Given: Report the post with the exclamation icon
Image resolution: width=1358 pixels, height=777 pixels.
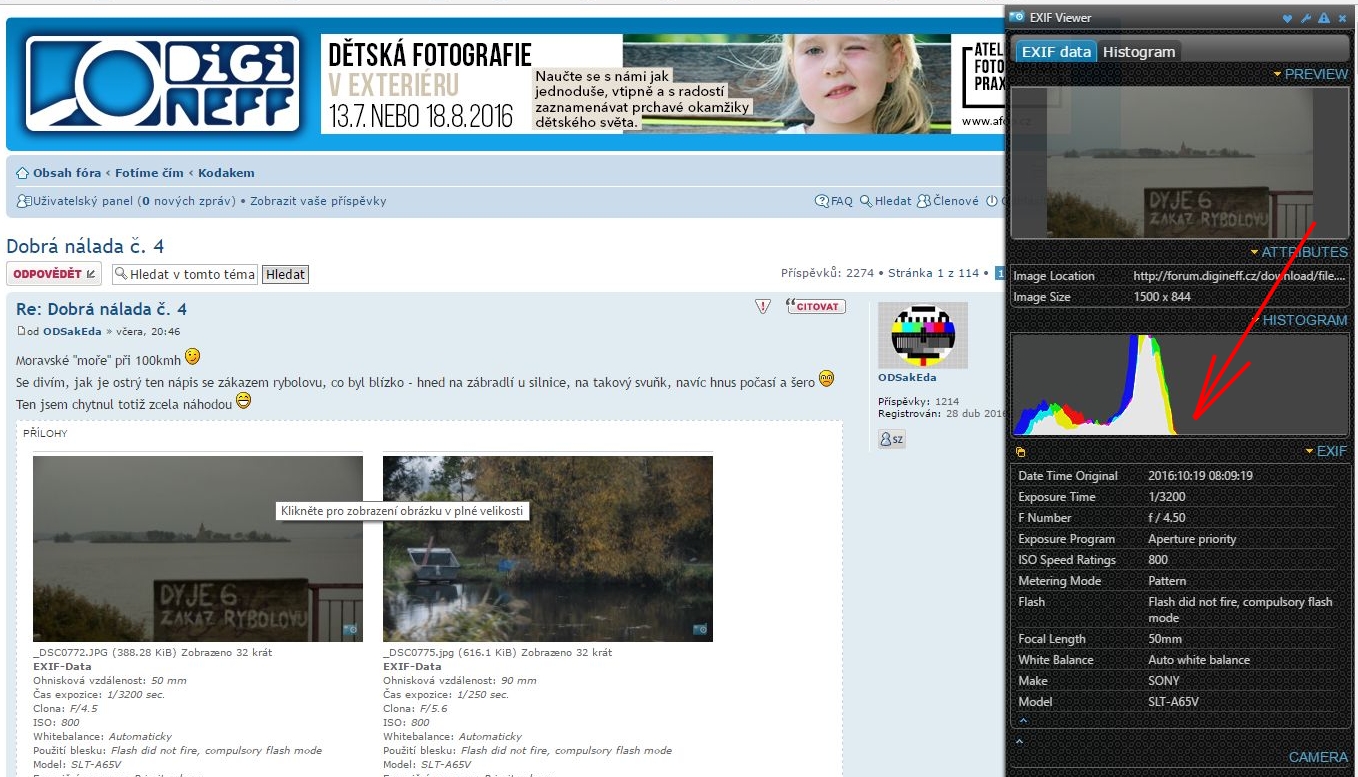Looking at the screenshot, I should (x=763, y=307).
